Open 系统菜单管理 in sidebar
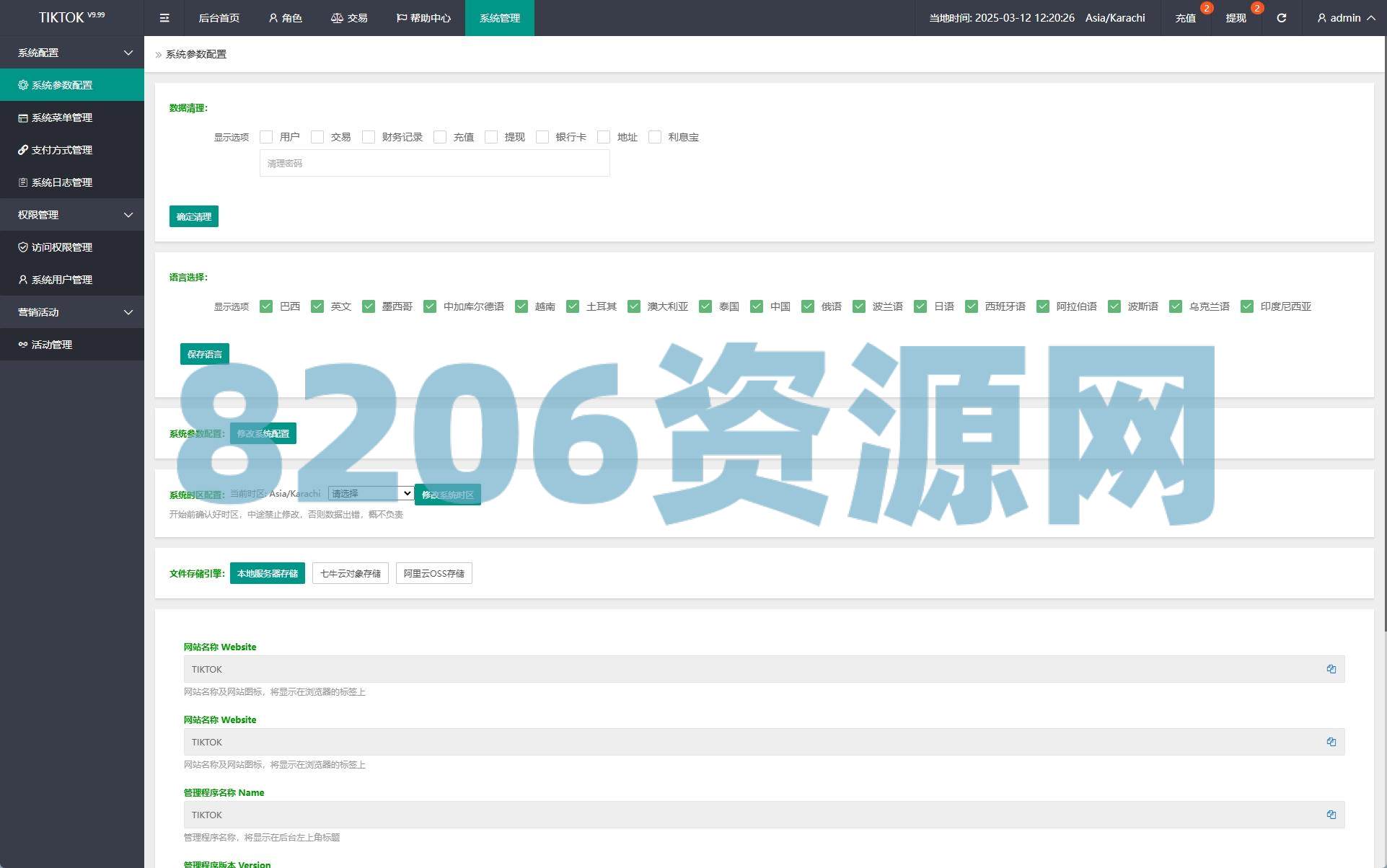Image resolution: width=1387 pixels, height=868 pixels. point(72,118)
